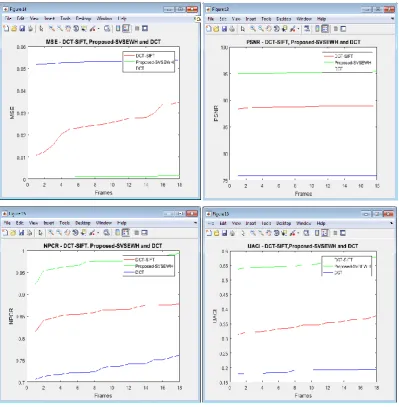Activate Zoom In tool in MSE window
This screenshot has height=407, width=399.
(52, 28)
